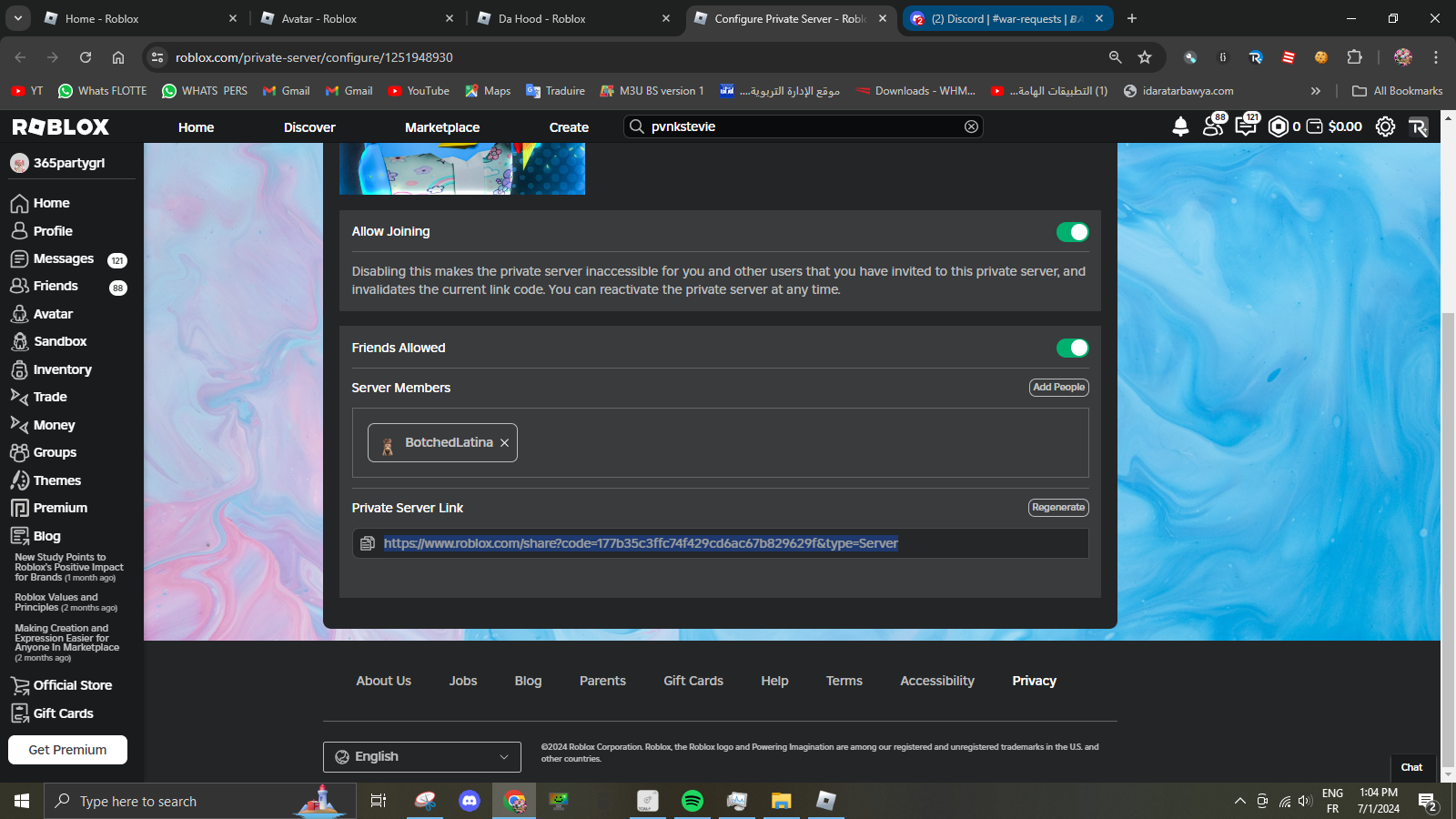Open the notifications bell
1456x819 pixels.
pos(1180,126)
